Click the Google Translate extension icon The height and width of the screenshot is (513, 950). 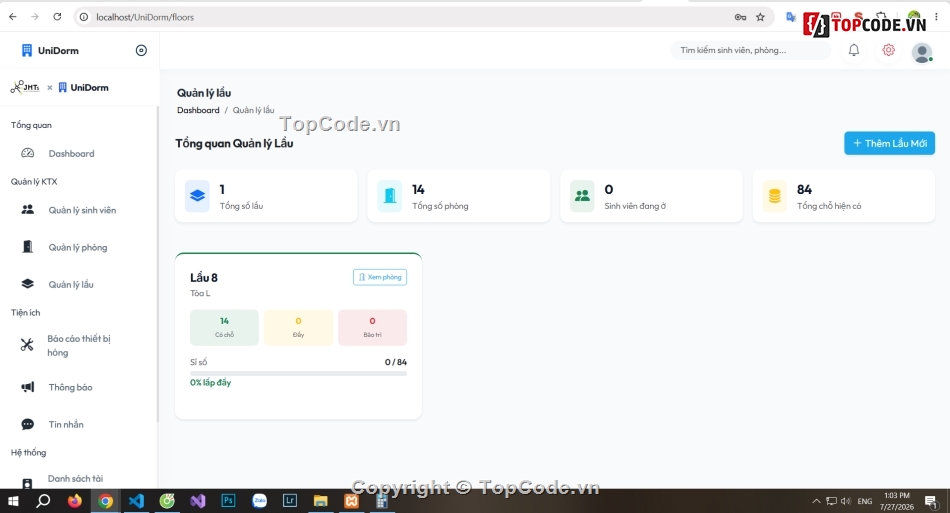pos(790,17)
